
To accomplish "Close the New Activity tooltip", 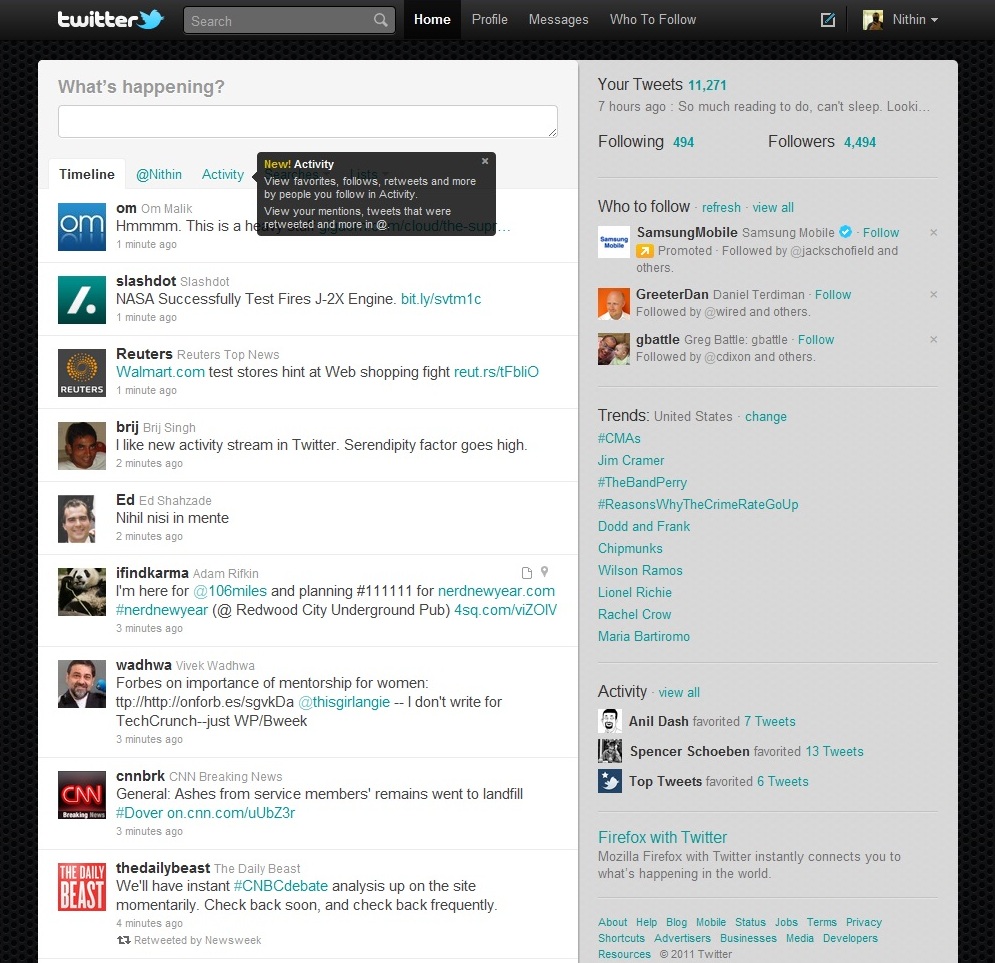I will tap(485, 161).
